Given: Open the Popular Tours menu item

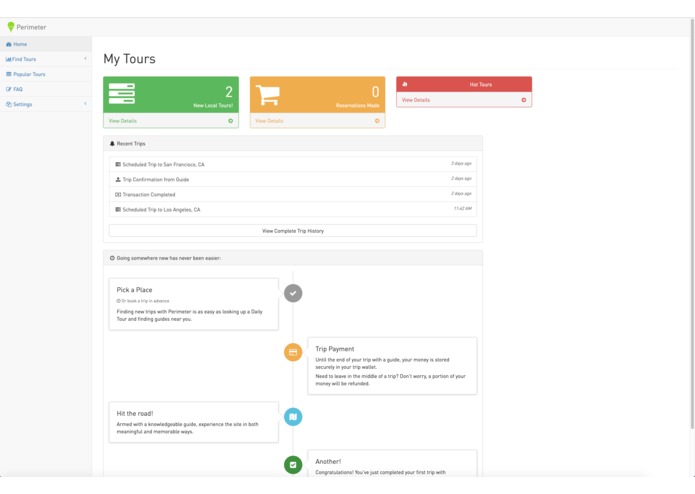Looking at the screenshot, I should pyautogui.click(x=46, y=74).
